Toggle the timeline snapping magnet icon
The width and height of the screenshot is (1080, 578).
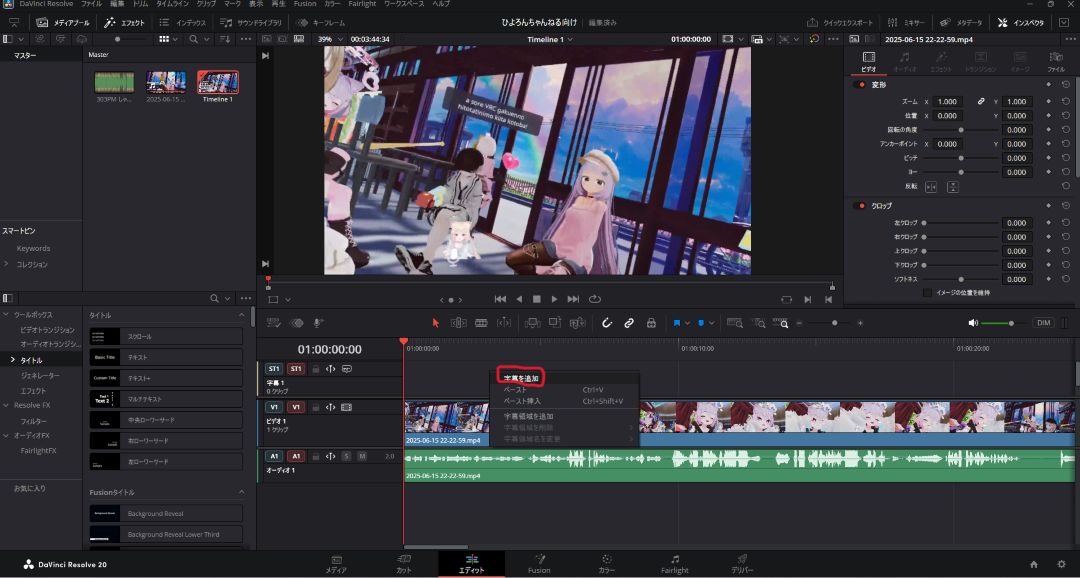tap(606, 323)
